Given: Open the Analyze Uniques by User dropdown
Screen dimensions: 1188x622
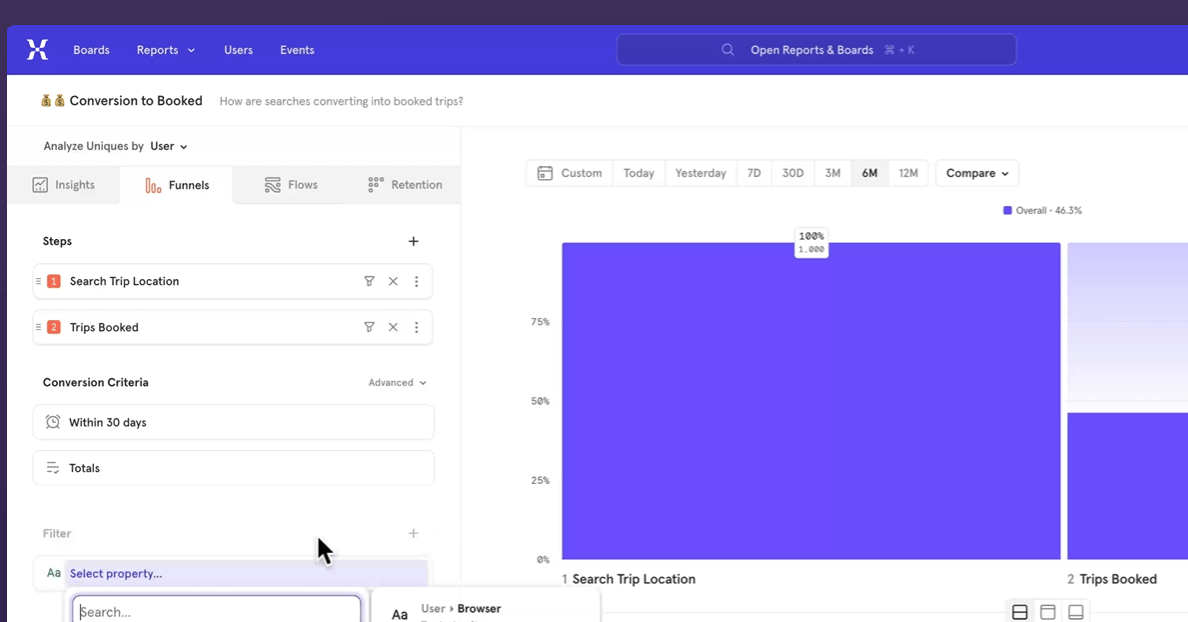Looking at the screenshot, I should (166, 145).
